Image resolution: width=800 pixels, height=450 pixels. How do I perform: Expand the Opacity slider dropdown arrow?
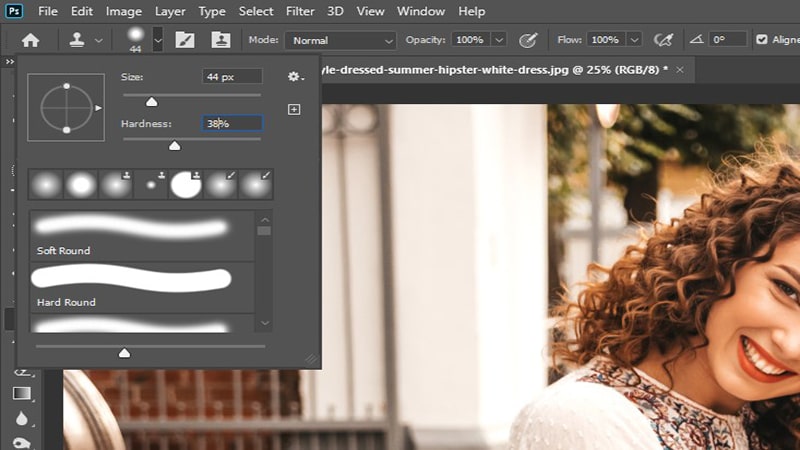(x=499, y=40)
